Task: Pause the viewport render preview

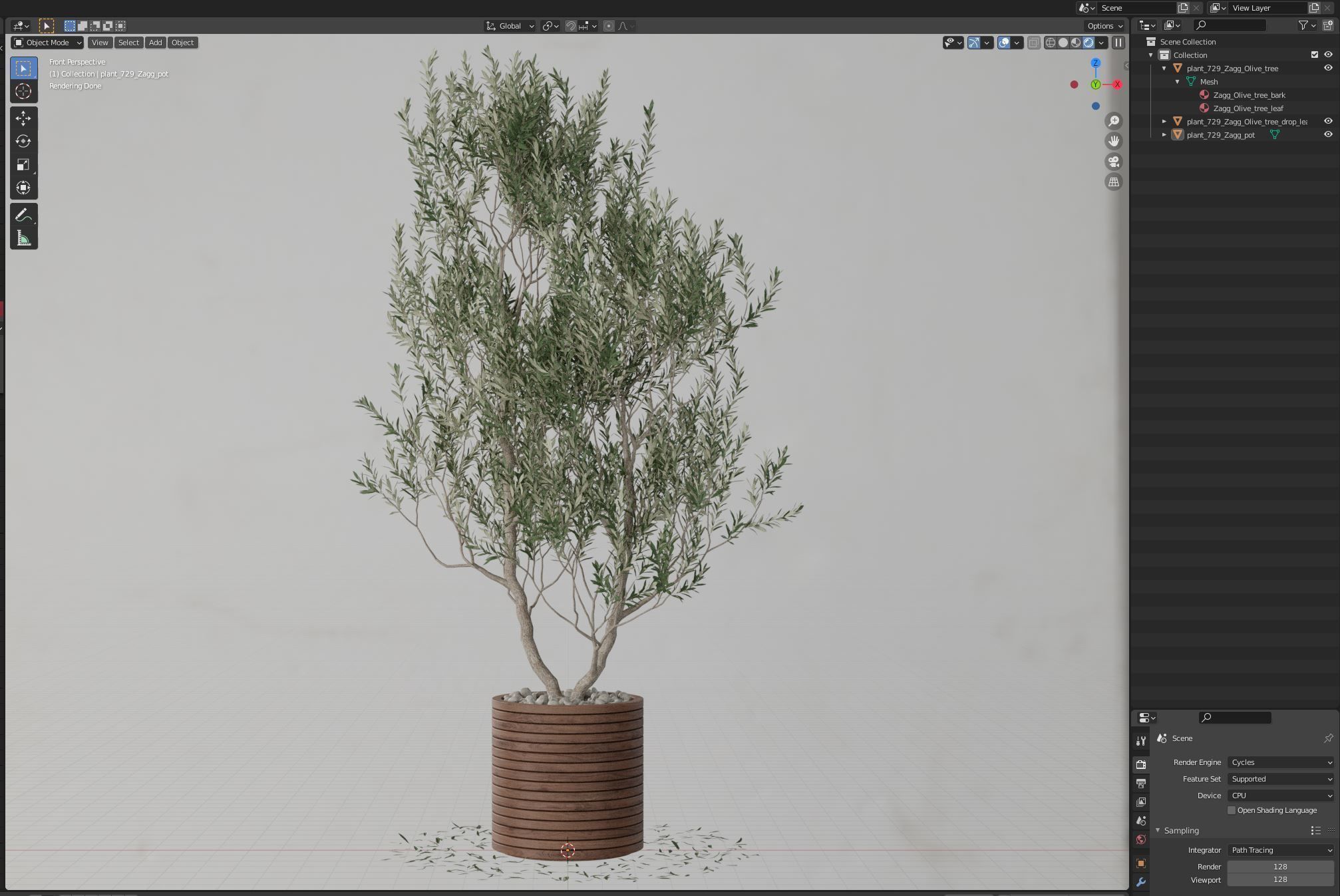Action: pyautogui.click(x=1118, y=43)
